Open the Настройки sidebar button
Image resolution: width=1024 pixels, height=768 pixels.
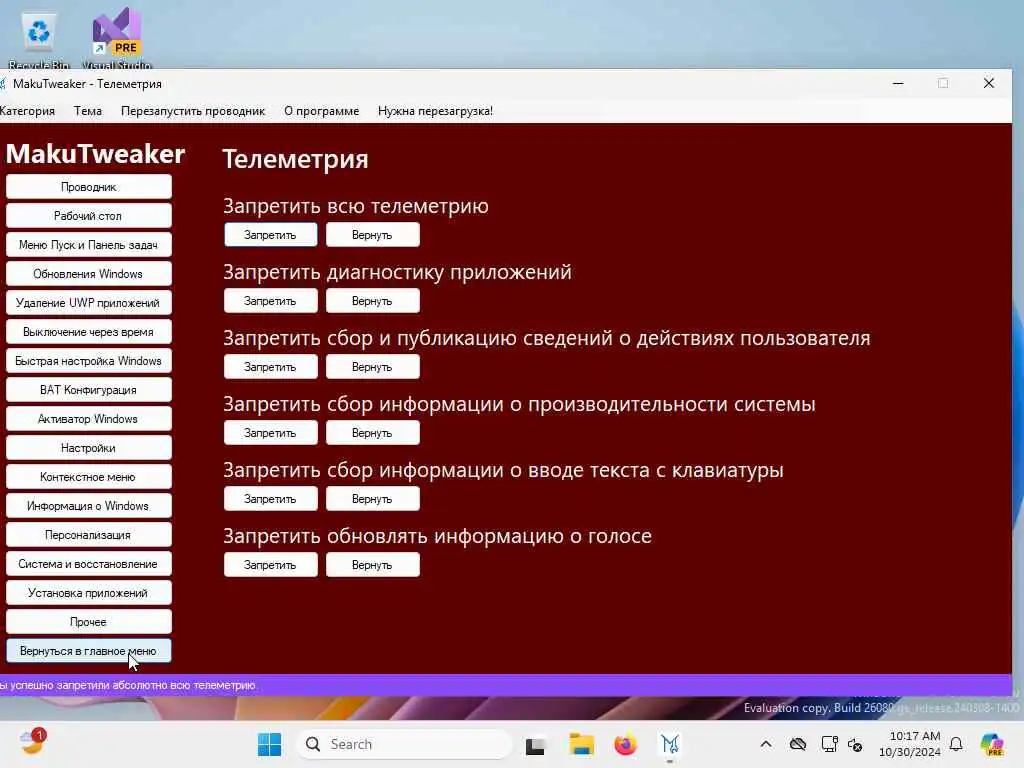89,448
